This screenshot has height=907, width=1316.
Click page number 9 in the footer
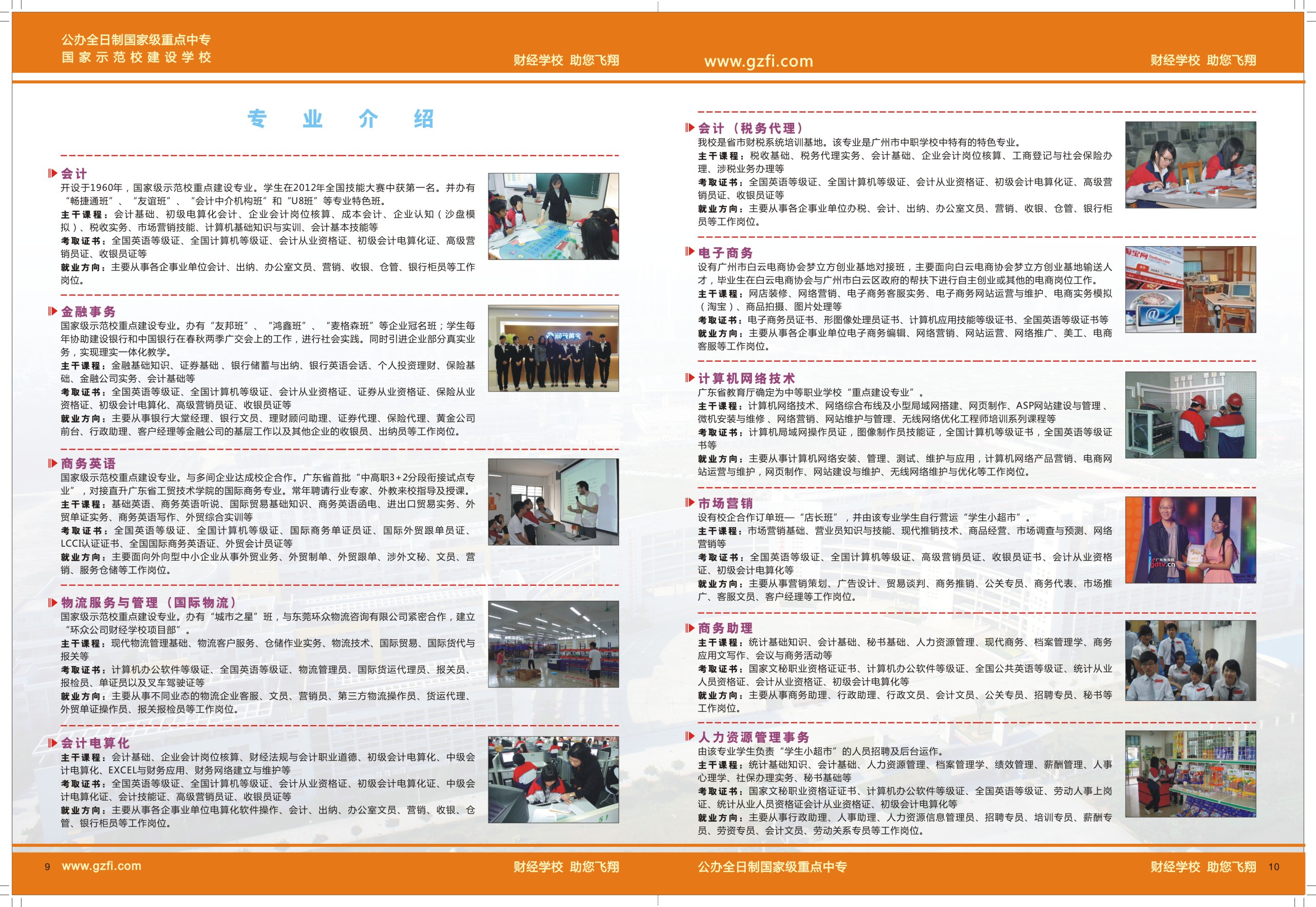tap(47, 866)
